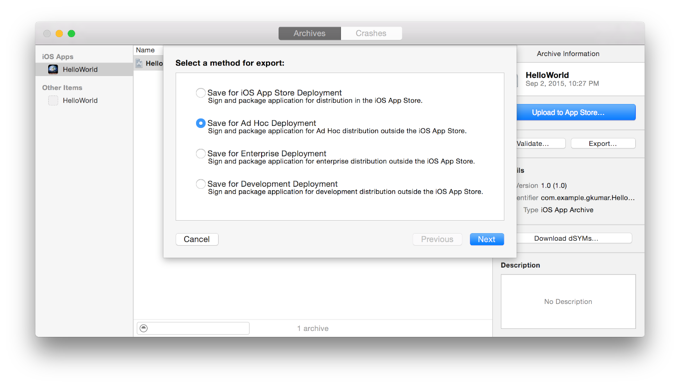The image size is (680, 388).
Task: Click bold HelloWorld title in Archive Information
Action: pos(547,75)
